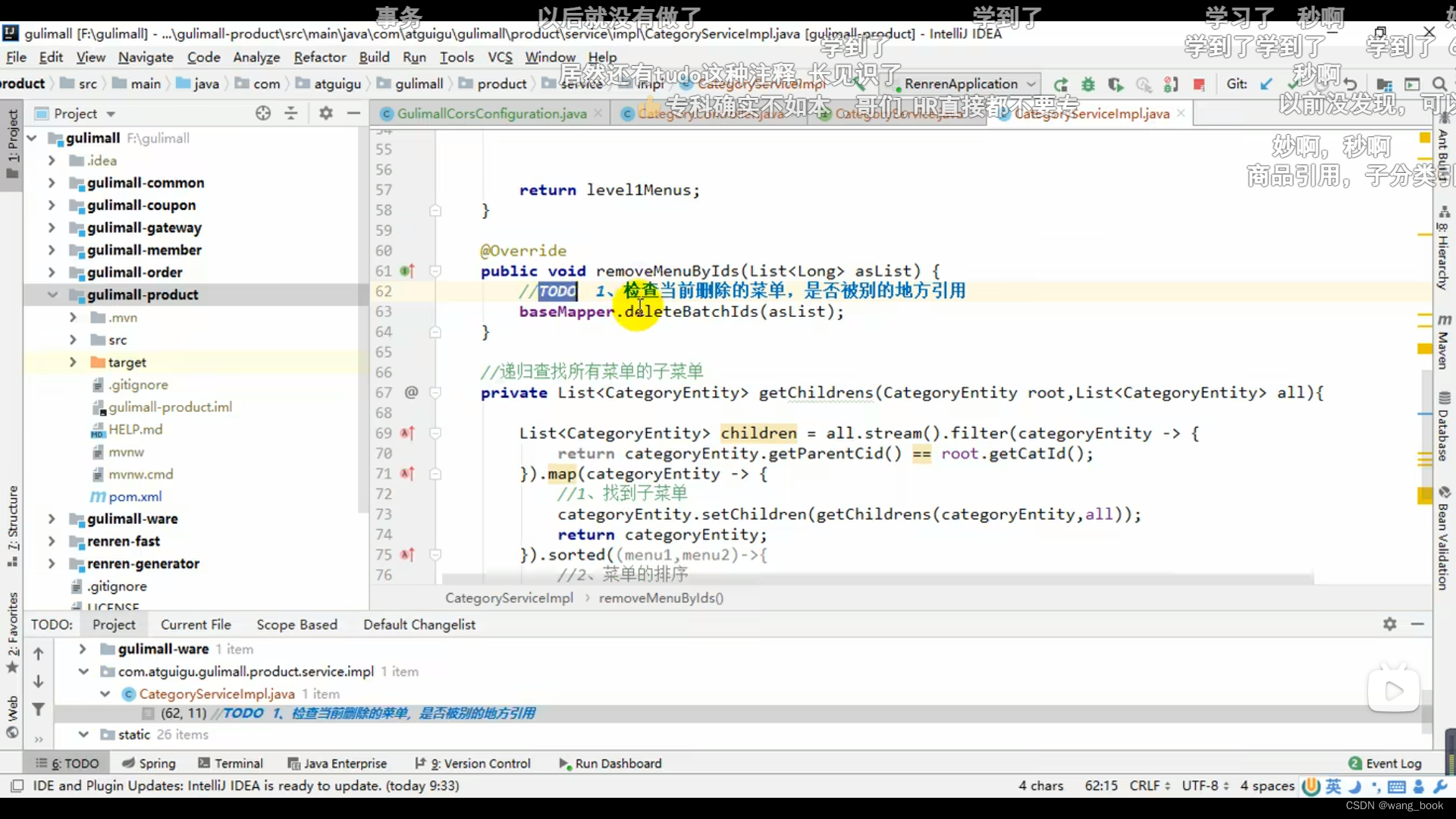Image resolution: width=1456 pixels, height=819 pixels.
Task: Click the Locate target icon in Project panel
Action: [x=263, y=113]
